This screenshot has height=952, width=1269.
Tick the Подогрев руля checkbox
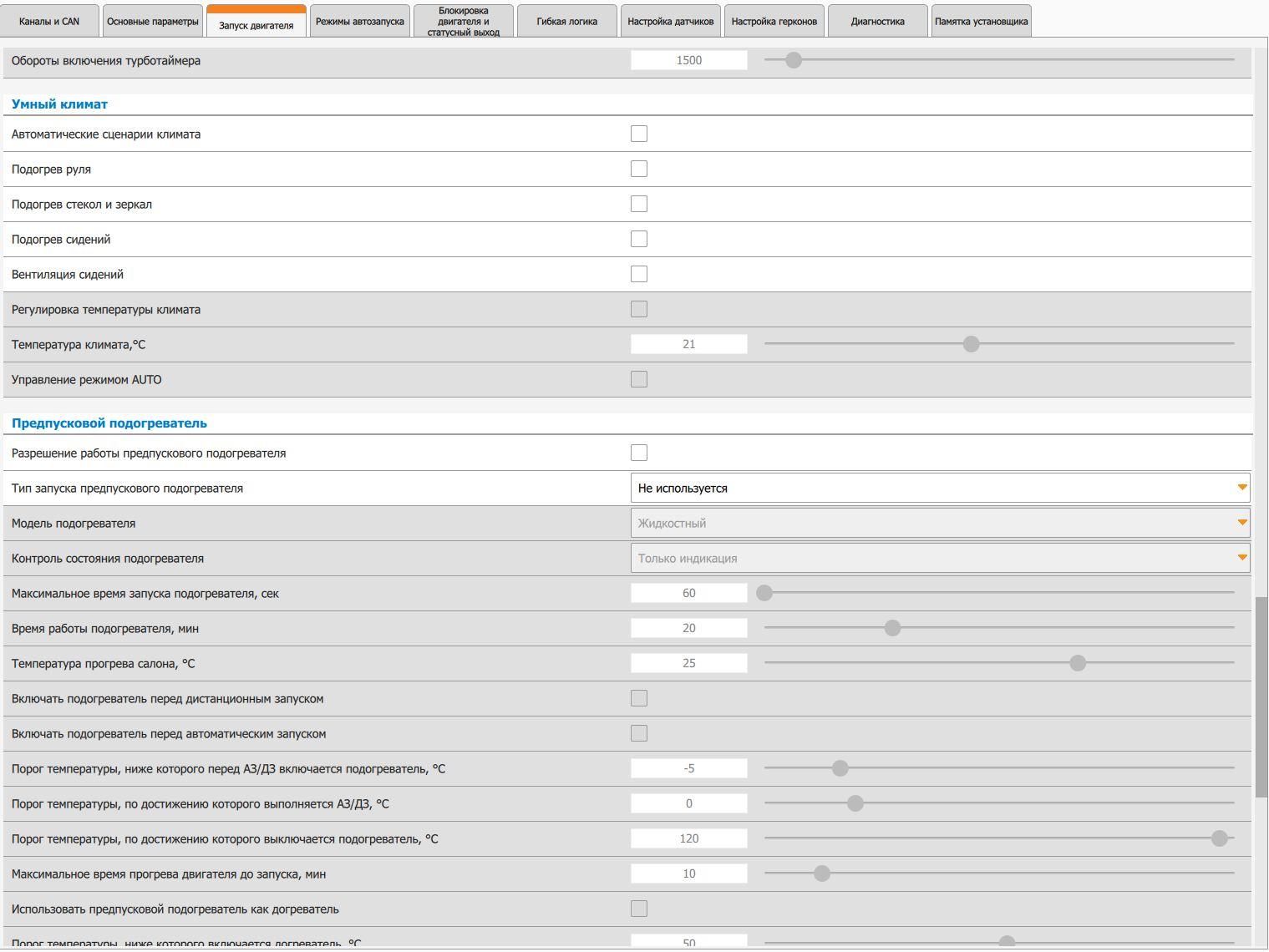tap(639, 169)
